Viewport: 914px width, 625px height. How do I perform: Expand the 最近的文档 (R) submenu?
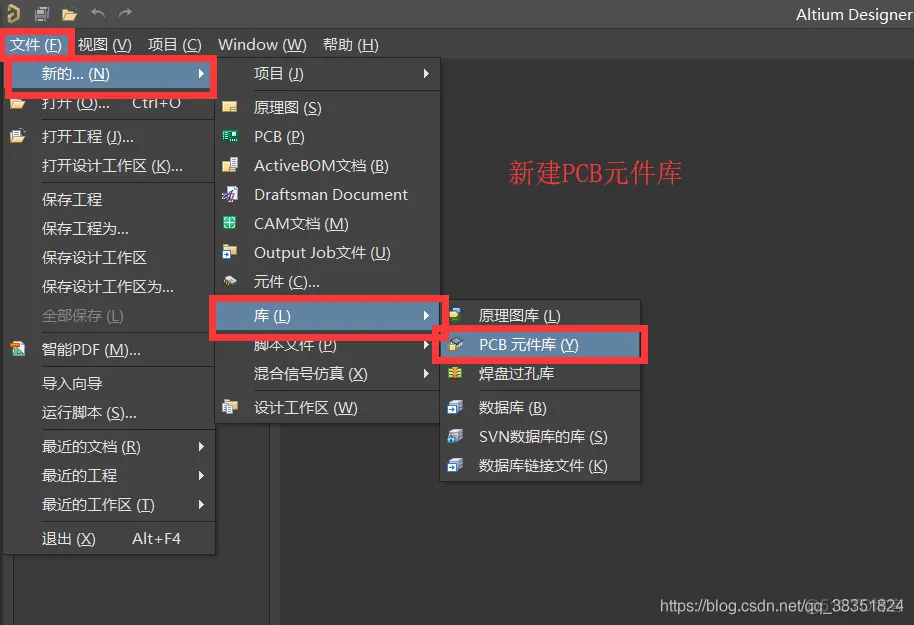[x=110, y=447]
